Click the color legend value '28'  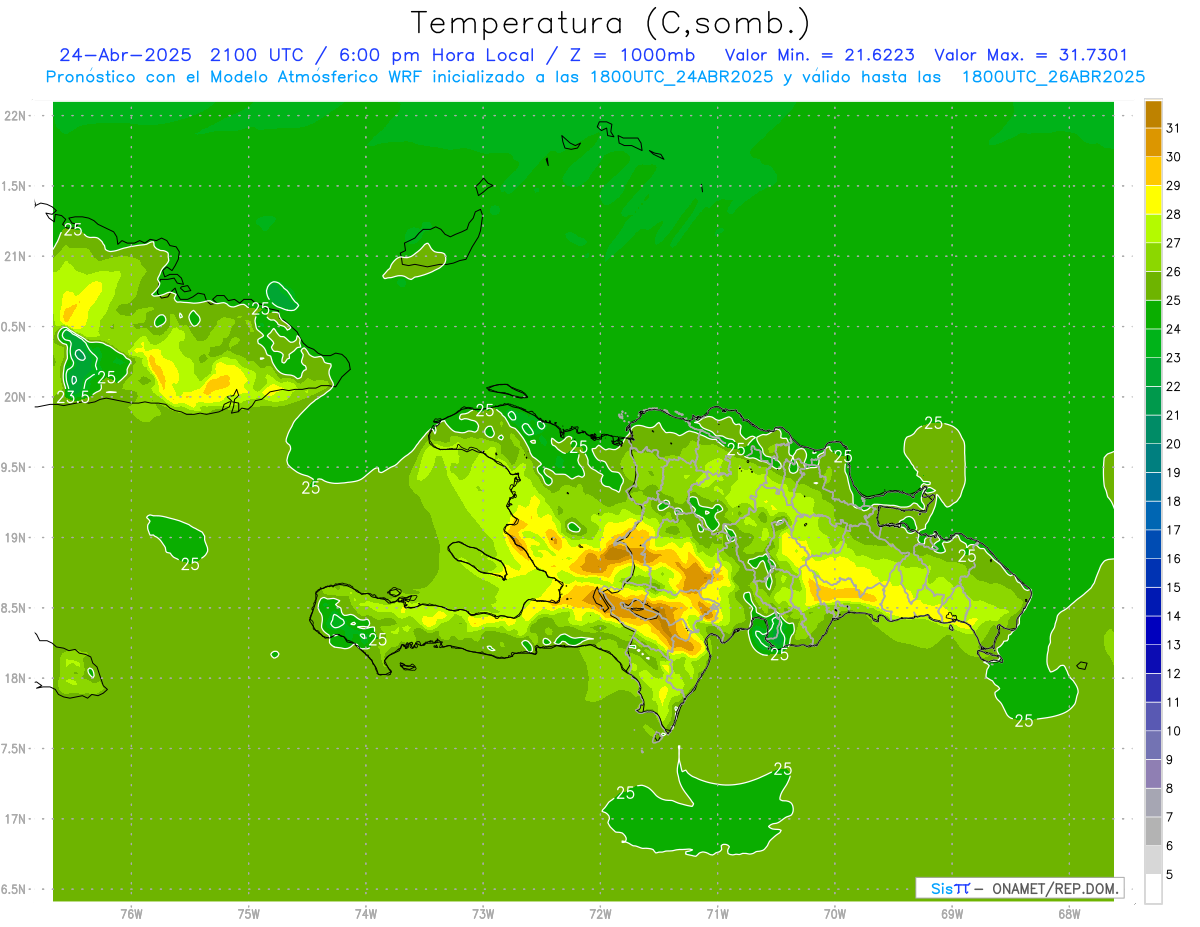coord(1174,214)
